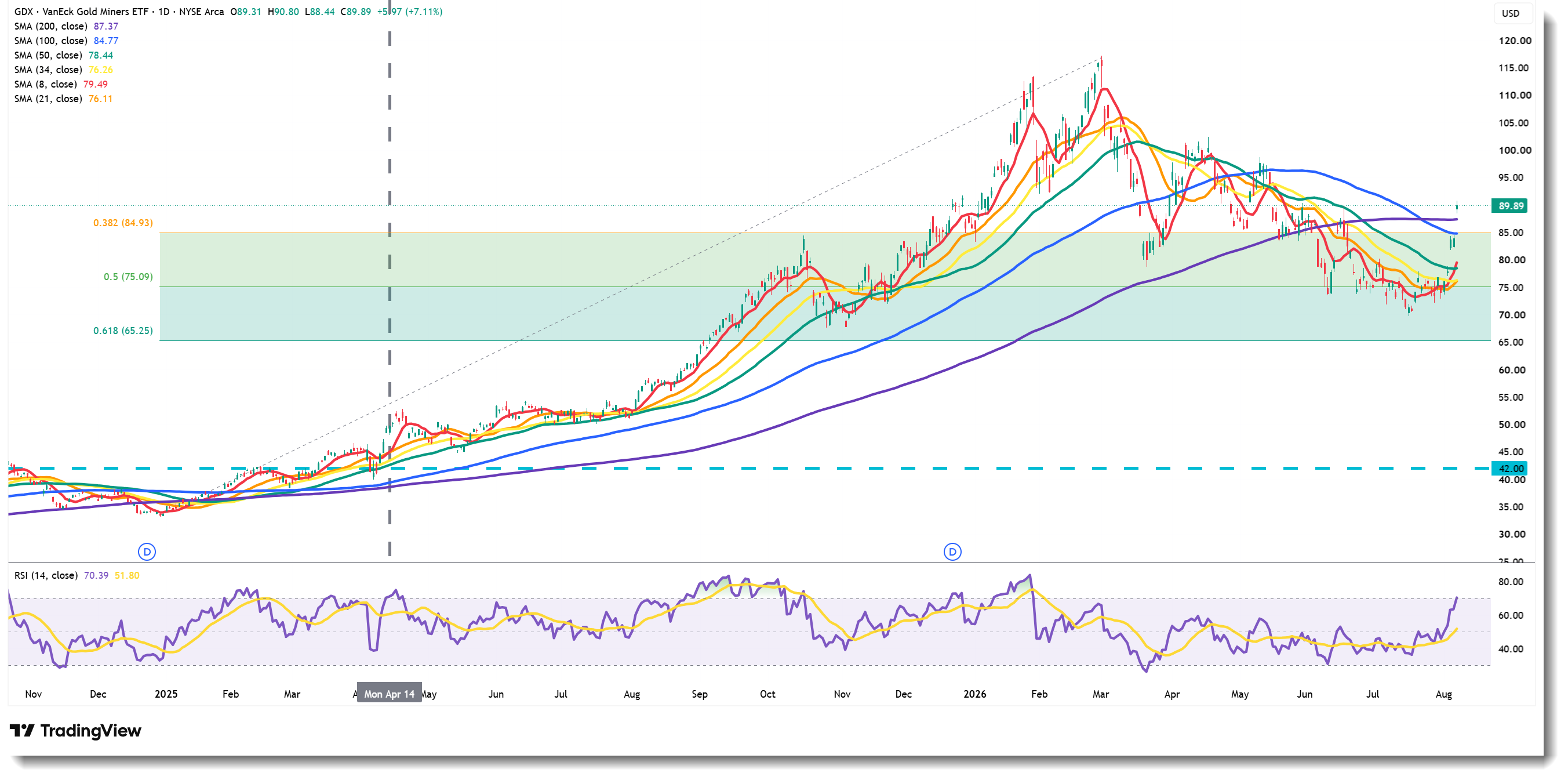Image resolution: width=1568 pixels, height=780 pixels.
Task: Click the RSI value 70.39
Action: tap(96, 575)
